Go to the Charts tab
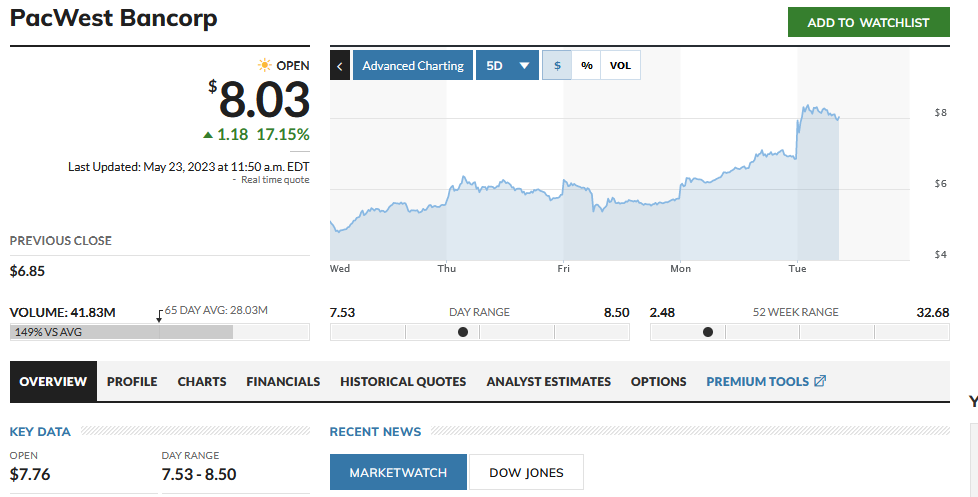The width and height of the screenshot is (978, 497). pos(202,381)
